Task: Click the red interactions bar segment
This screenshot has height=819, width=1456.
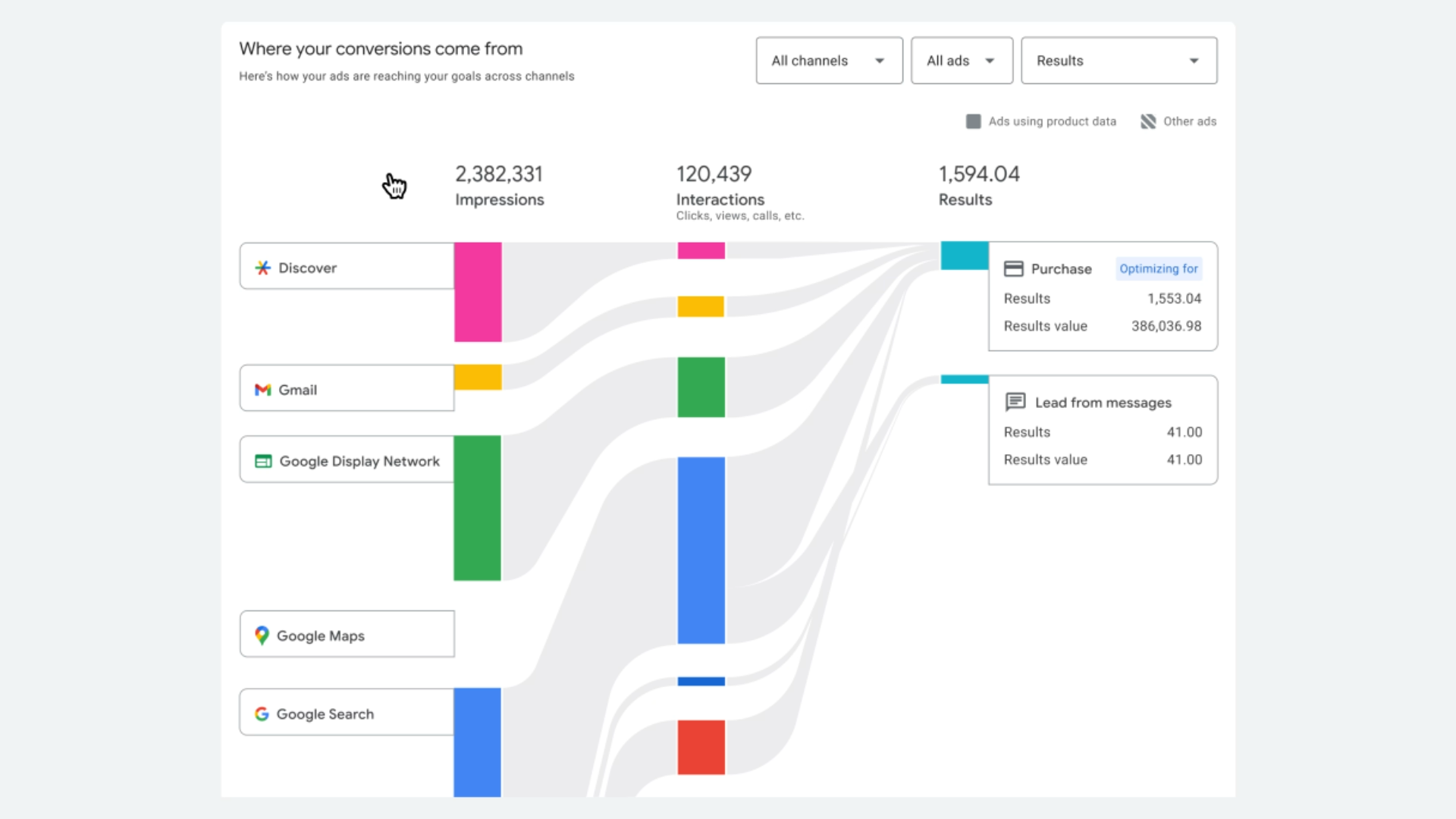Action: click(701, 747)
